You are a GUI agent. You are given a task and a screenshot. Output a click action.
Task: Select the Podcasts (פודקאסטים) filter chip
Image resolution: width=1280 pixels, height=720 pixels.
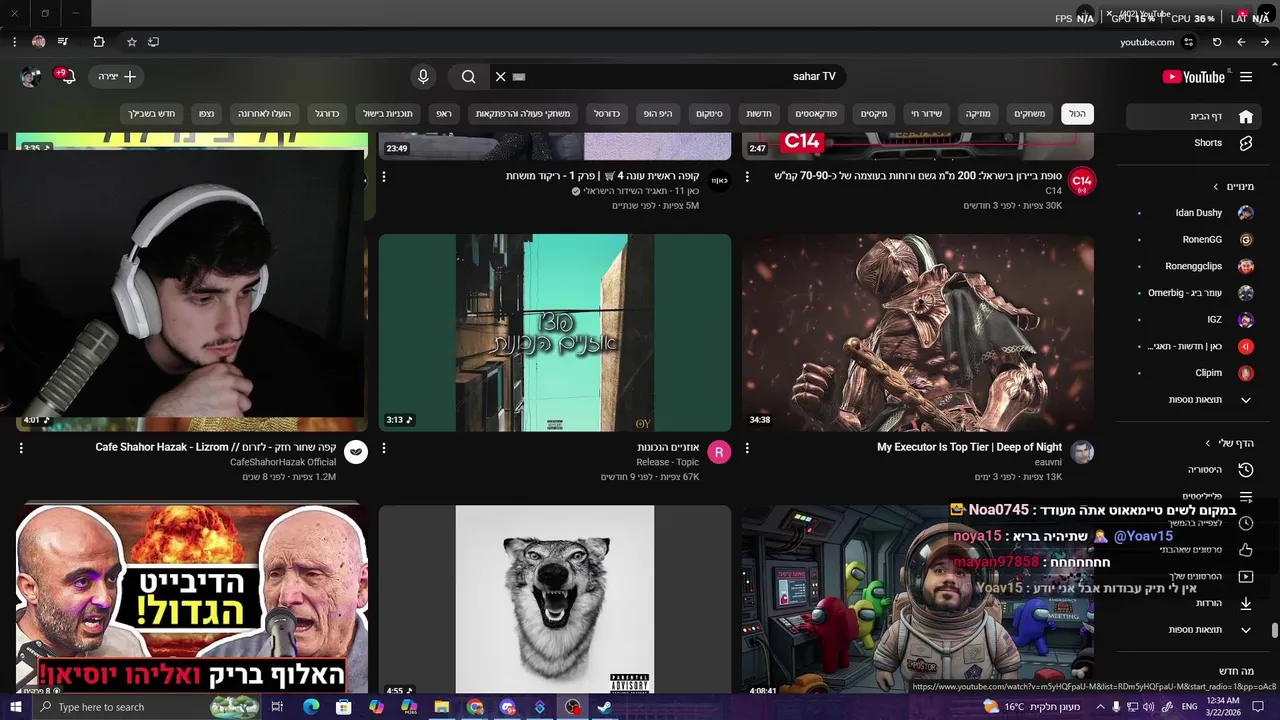click(816, 113)
